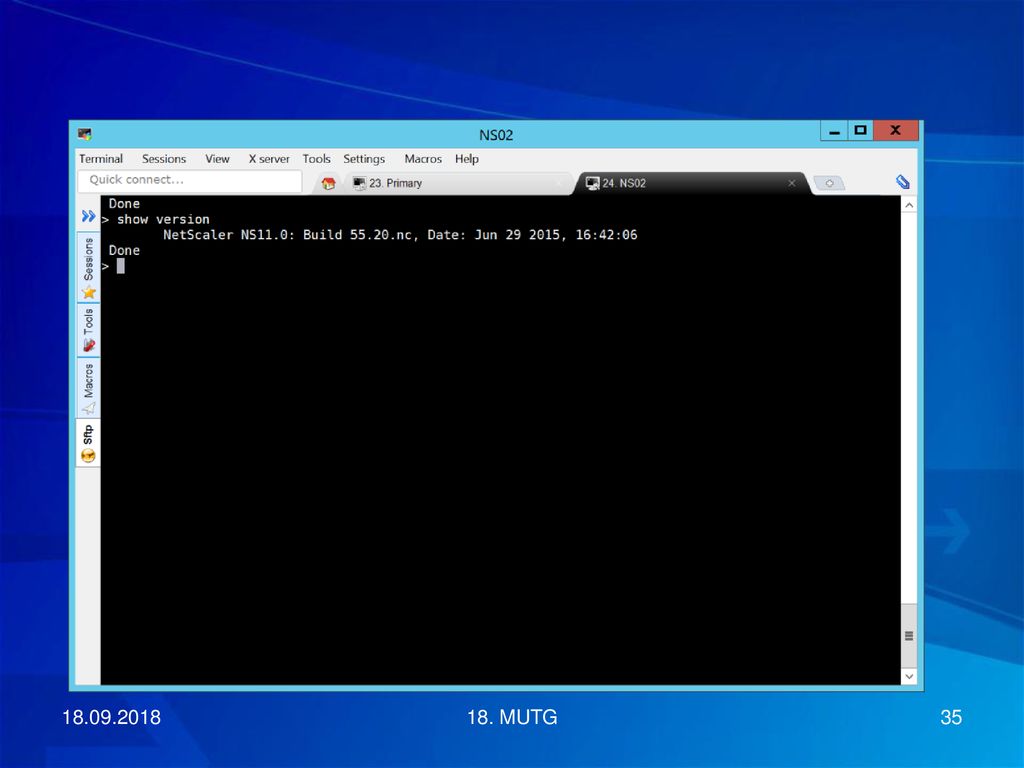The height and width of the screenshot is (768, 1024).
Task: Close the NS02 window
Action: [x=895, y=131]
